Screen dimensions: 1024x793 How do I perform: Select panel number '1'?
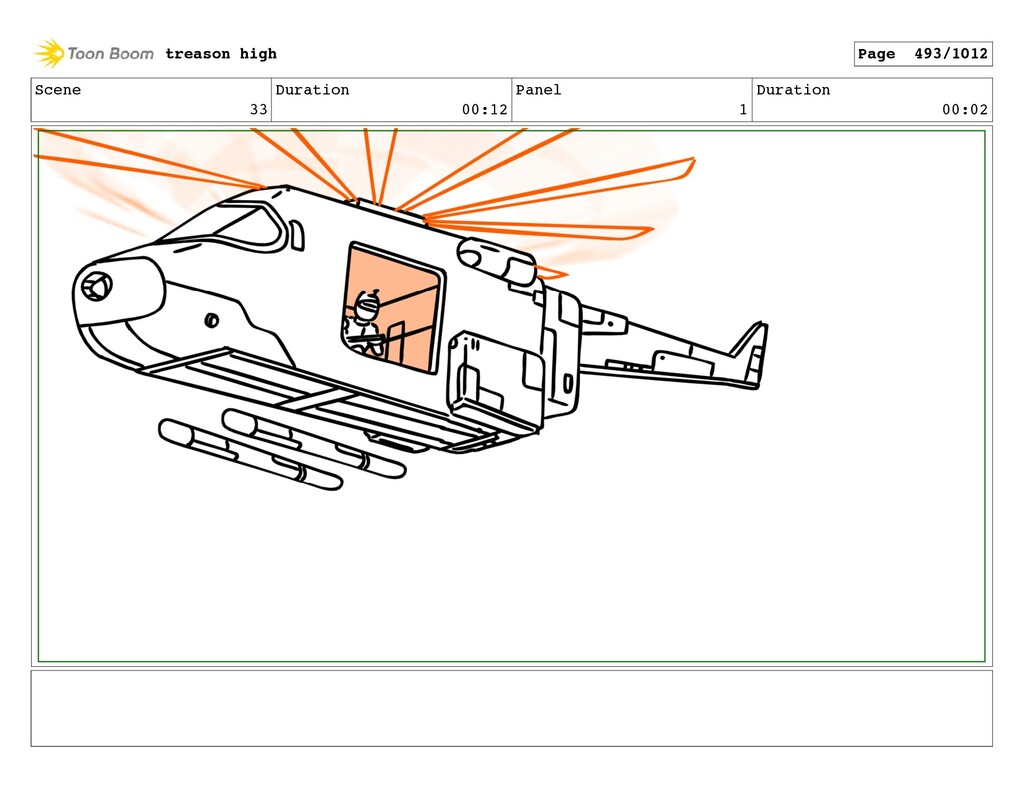[743, 110]
